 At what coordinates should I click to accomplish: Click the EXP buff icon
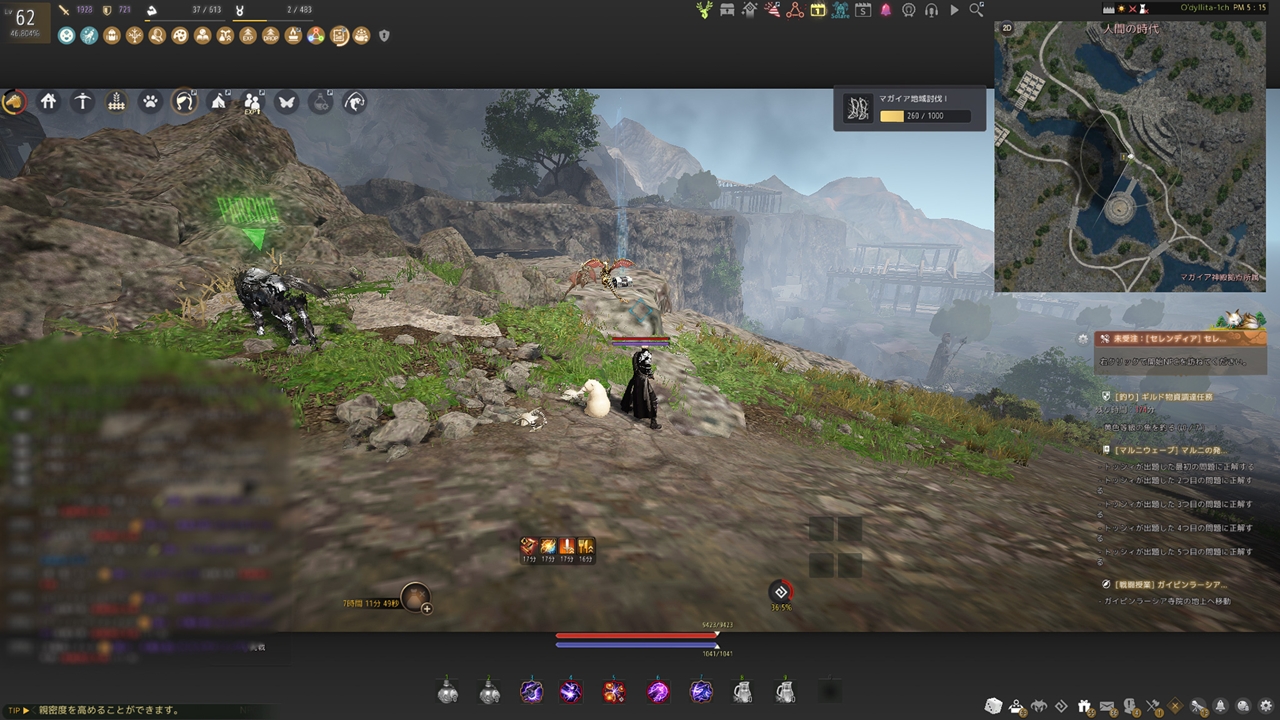tap(248, 36)
